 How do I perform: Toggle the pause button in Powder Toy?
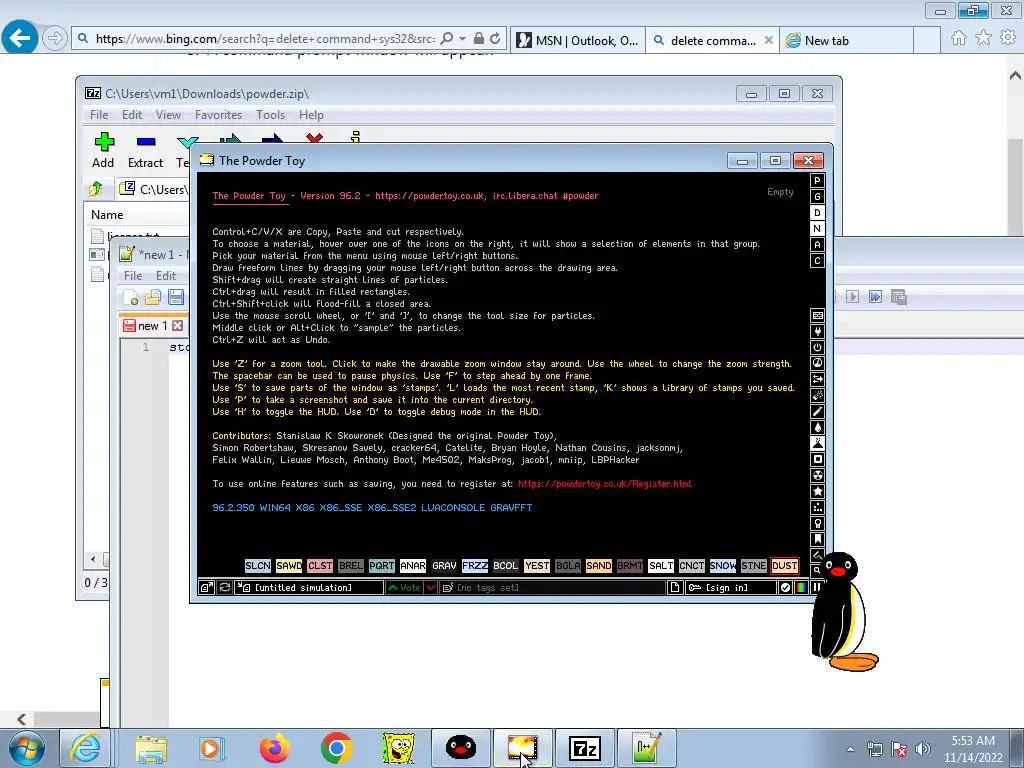(x=816, y=588)
